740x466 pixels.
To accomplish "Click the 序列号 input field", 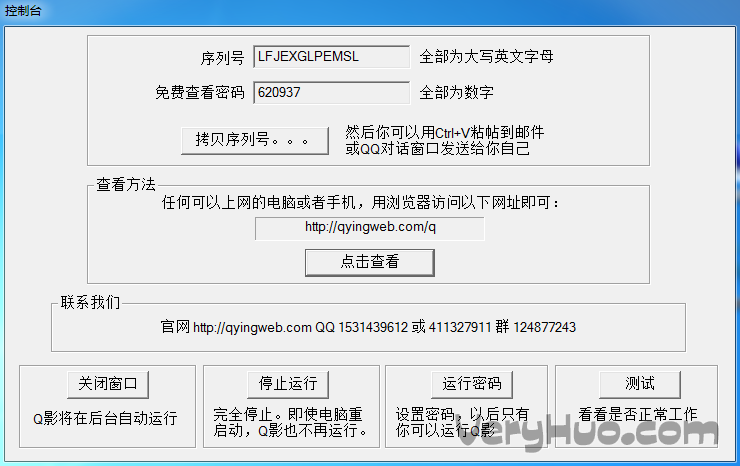I will coord(331,57).
